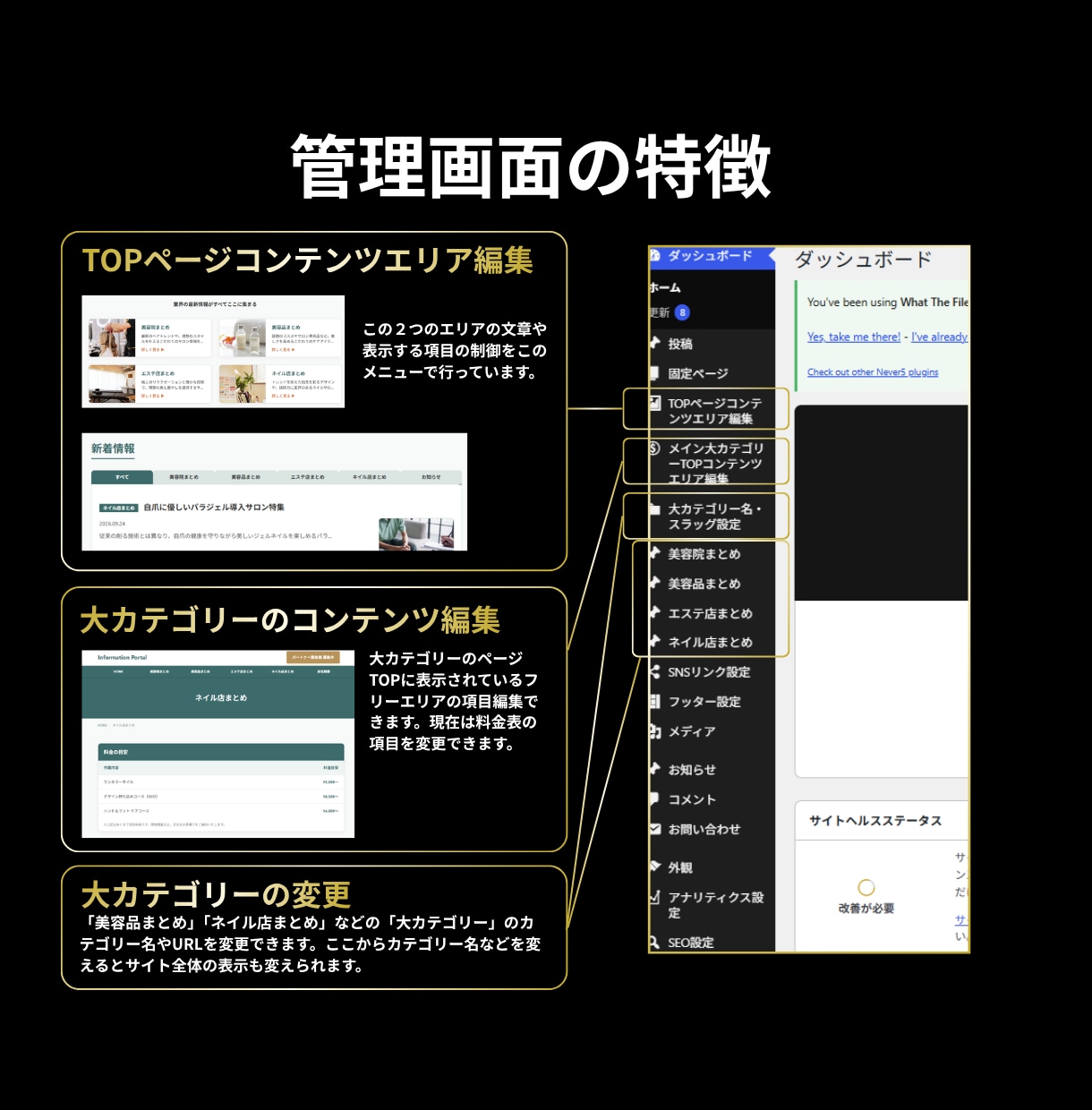Switch to ネイル店まとめ tab in 新着情報
1092x1110 pixels.
(369, 477)
